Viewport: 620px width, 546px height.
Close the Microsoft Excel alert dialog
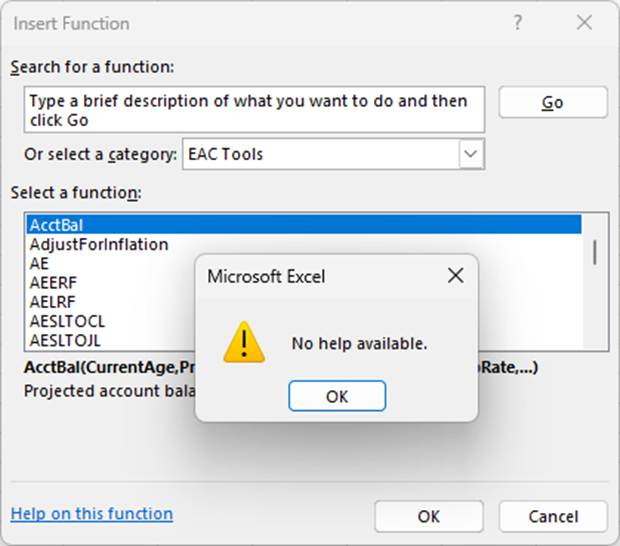(456, 275)
